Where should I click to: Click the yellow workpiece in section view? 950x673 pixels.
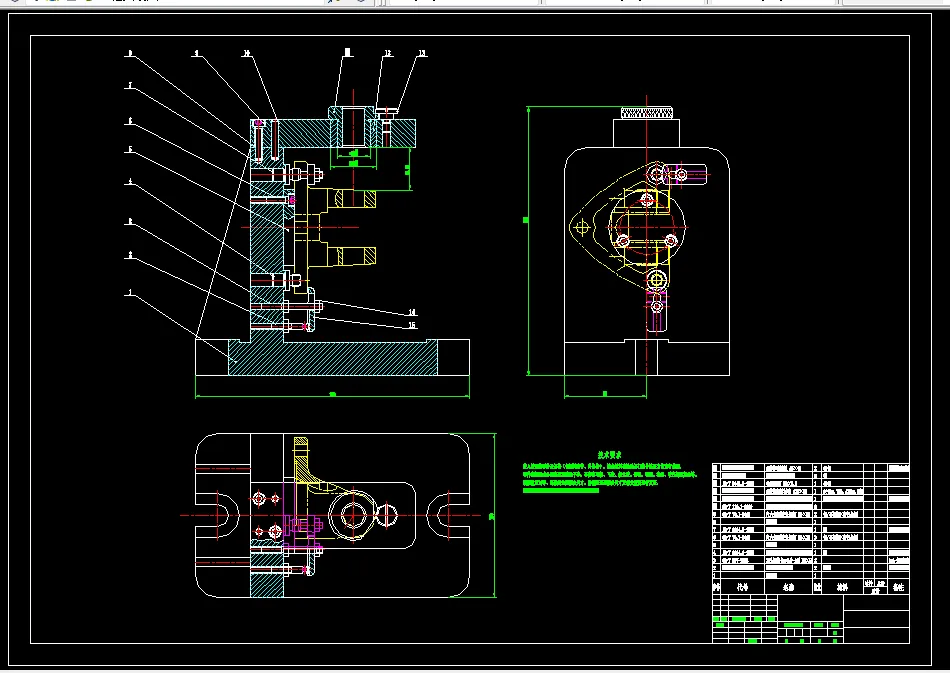click(335, 227)
